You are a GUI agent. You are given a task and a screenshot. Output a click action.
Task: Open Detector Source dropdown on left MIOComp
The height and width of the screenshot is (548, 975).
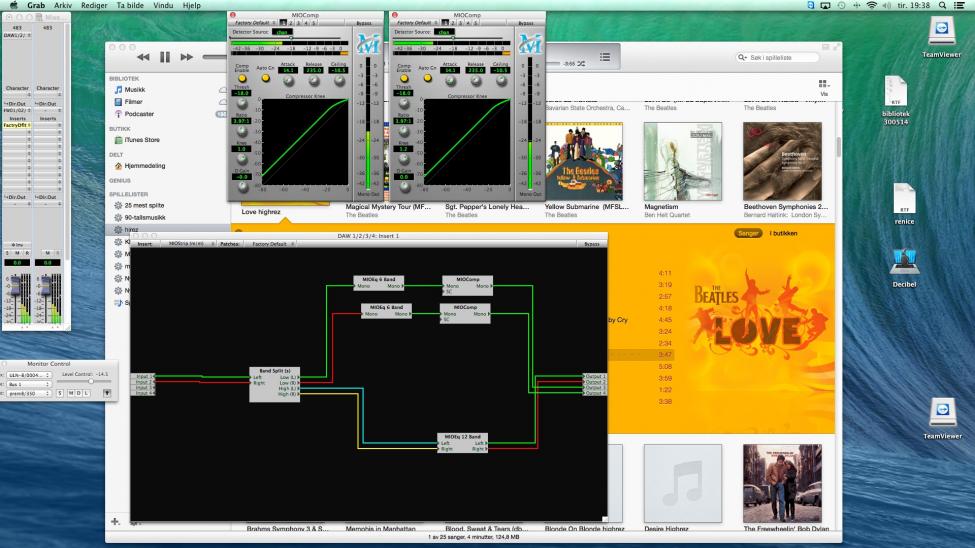(282, 32)
